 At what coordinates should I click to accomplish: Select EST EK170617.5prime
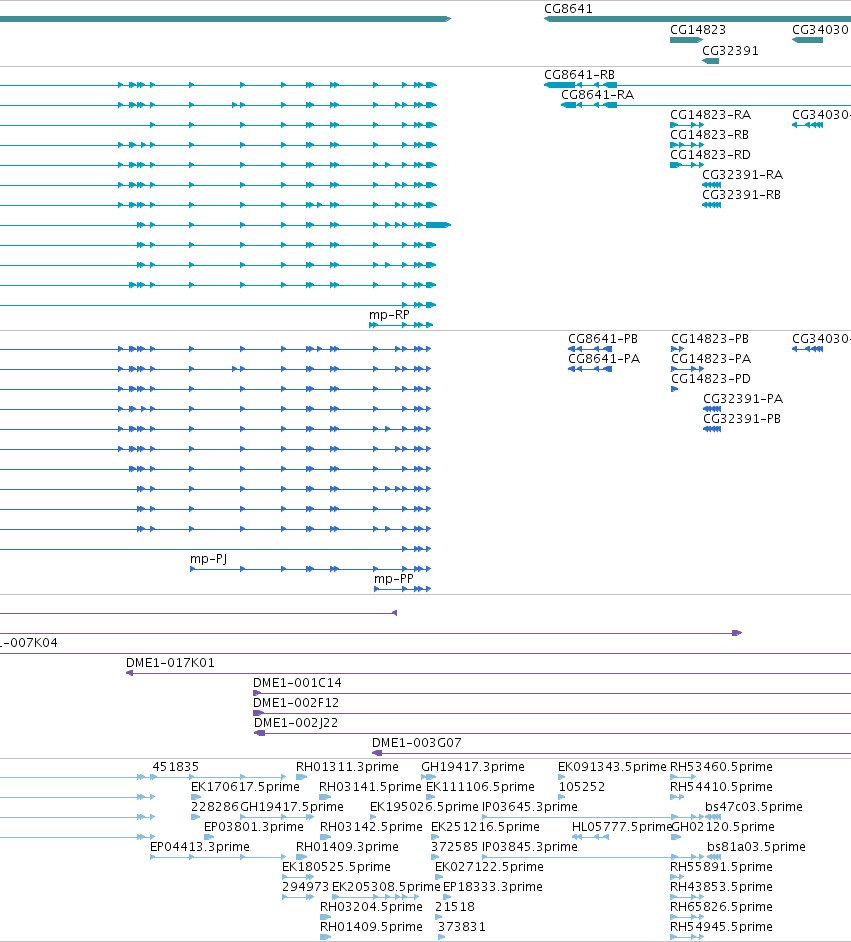click(245, 787)
